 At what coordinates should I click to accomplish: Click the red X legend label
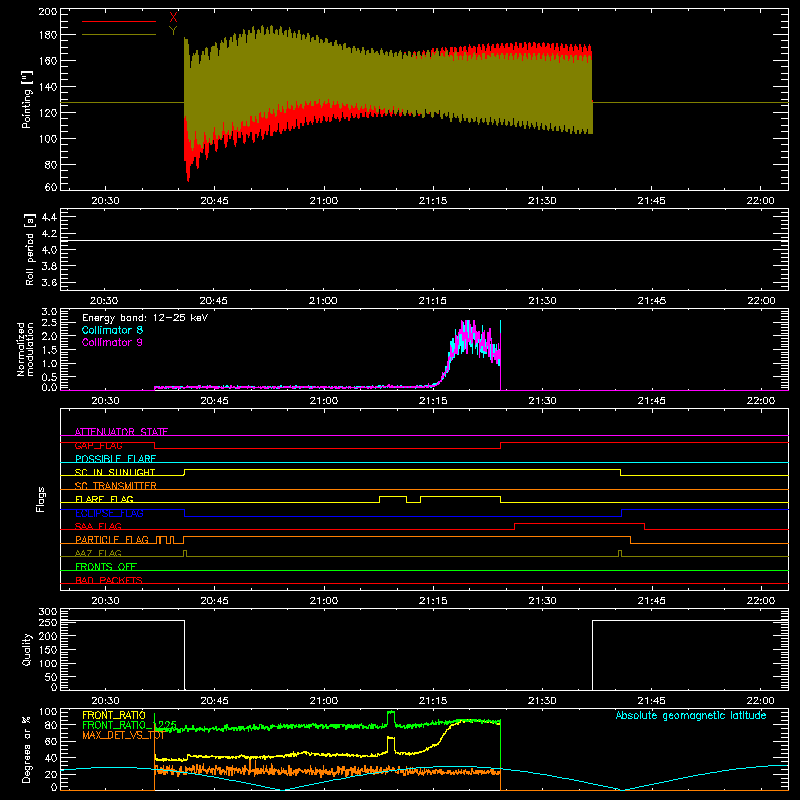pyautogui.click(x=173, y=18)
